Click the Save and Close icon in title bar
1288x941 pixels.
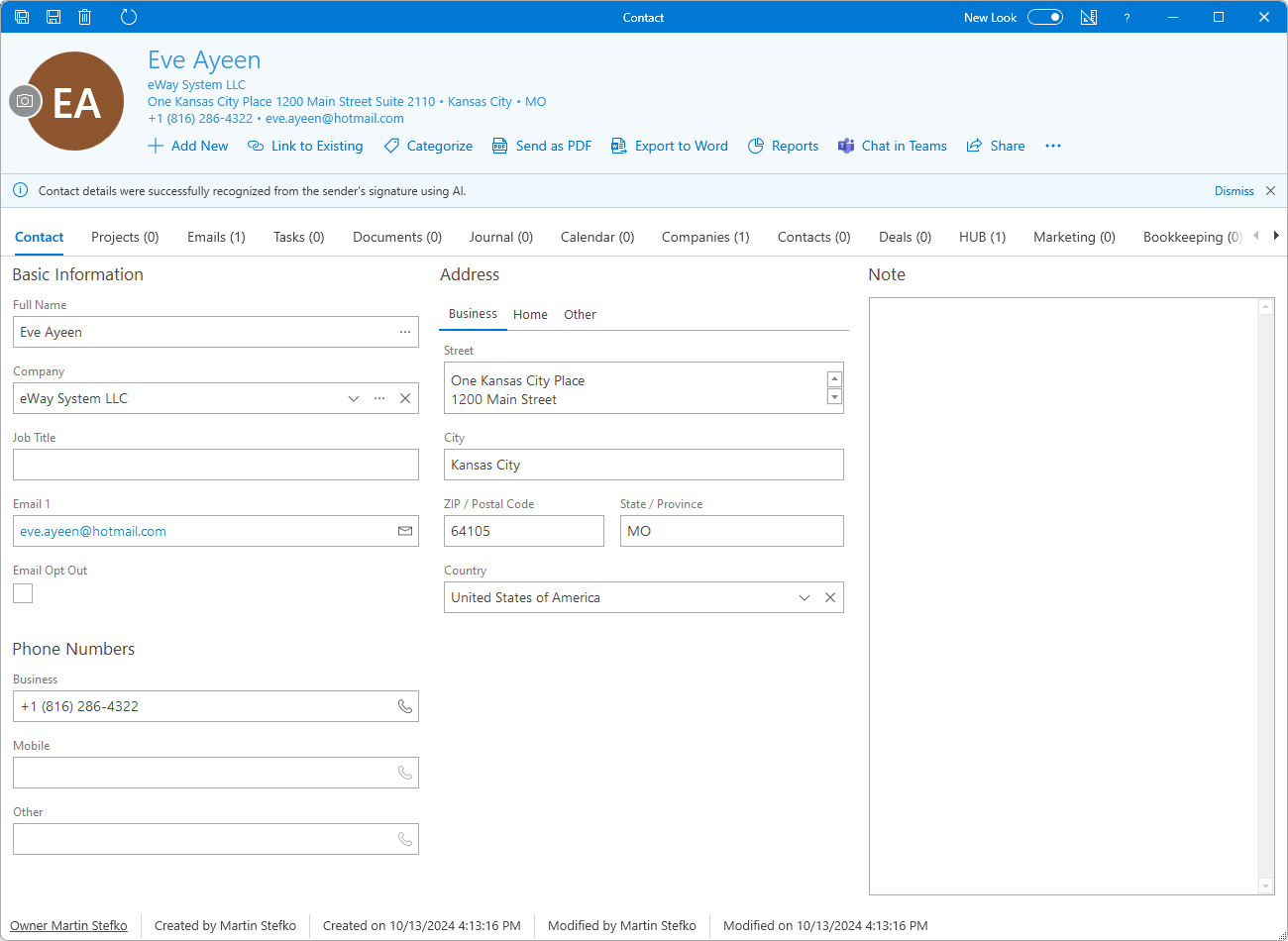pyautogui.click(x=22, y=17)
